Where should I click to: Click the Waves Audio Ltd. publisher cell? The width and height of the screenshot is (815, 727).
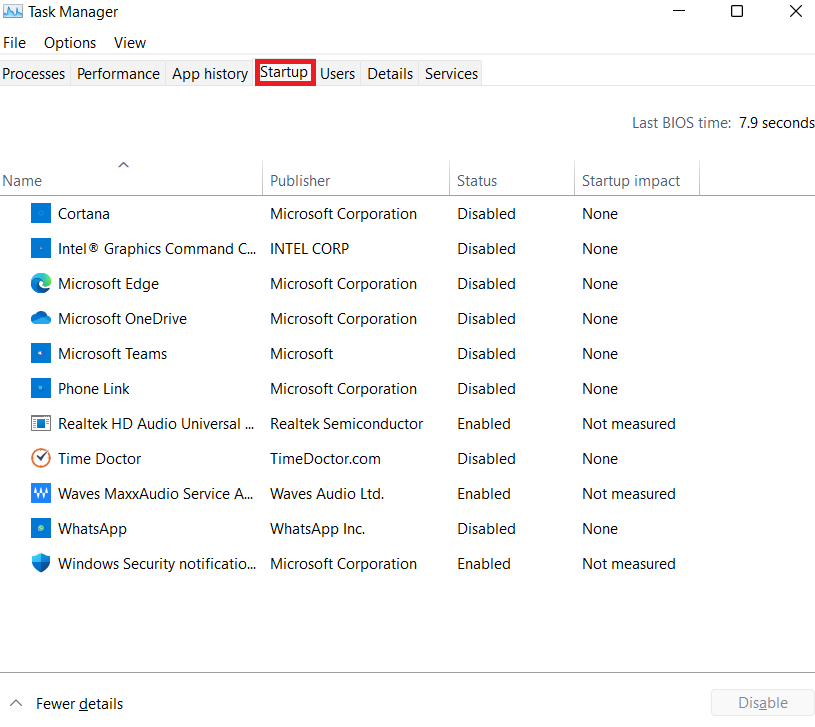(327, 494)
